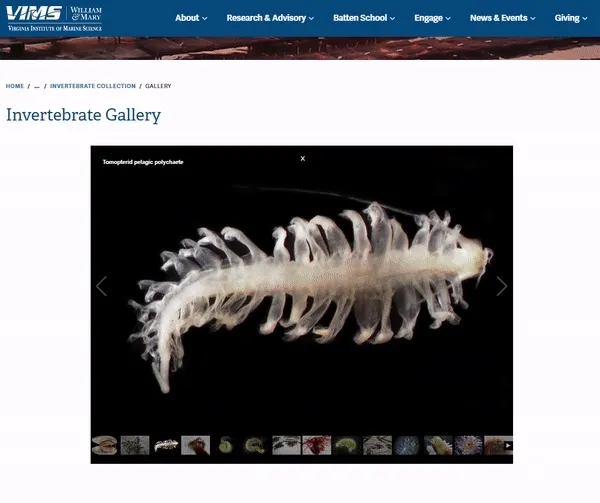
Task: Open the News & Events menu
Action: pyautogui.click(x=502, y=18)
